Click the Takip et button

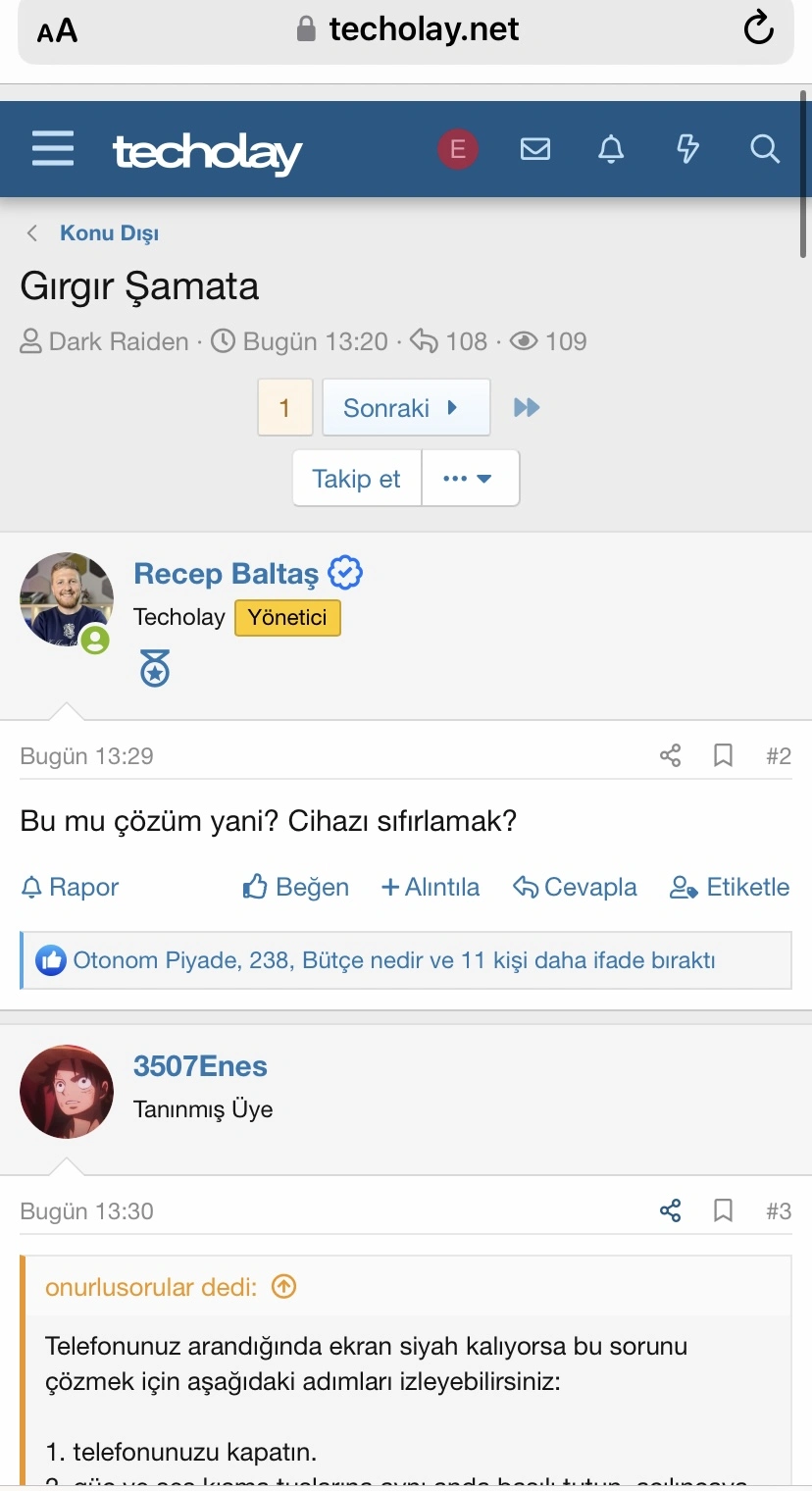click(x=357, y=479)
